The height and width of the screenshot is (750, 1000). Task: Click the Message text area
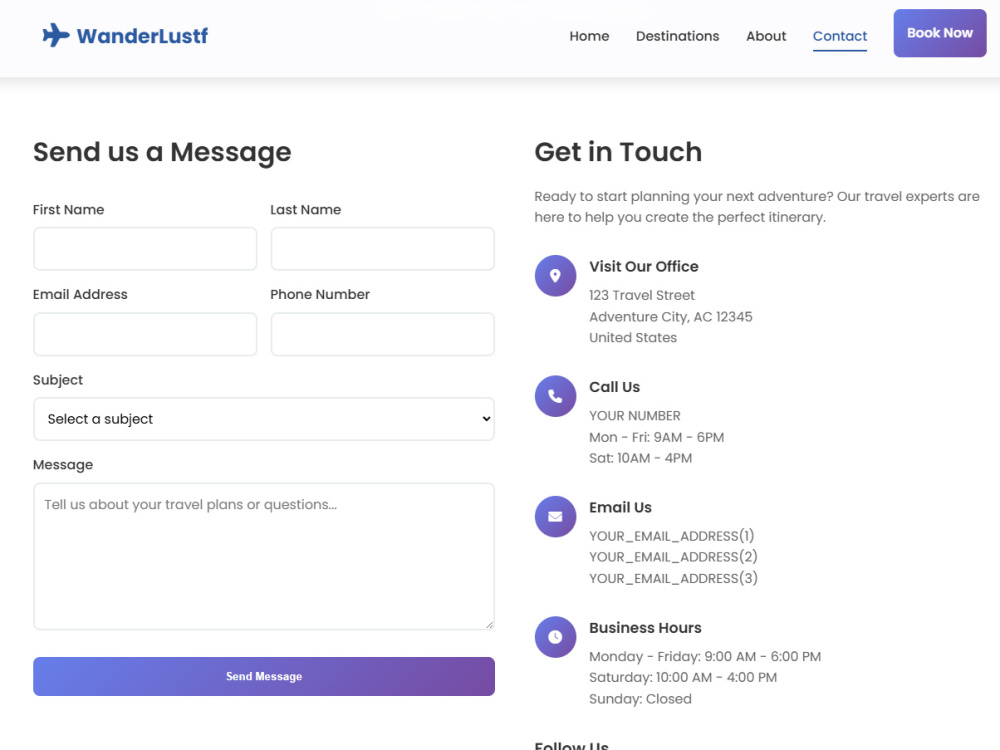tap(263, 556)
